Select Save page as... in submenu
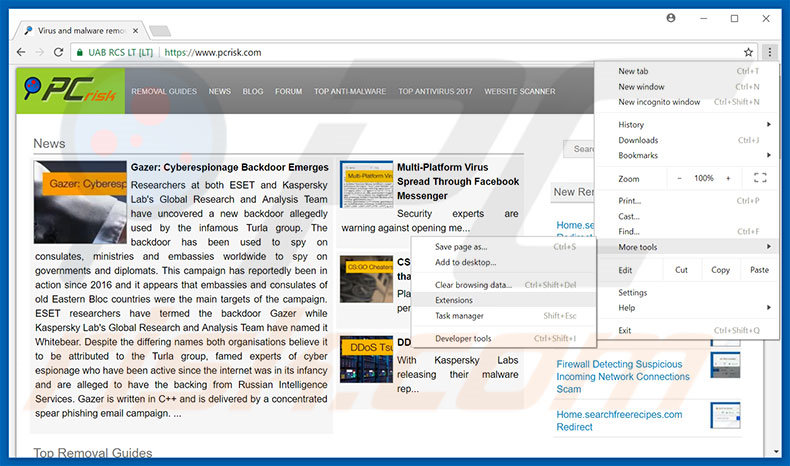Viewport: 790px width, 466px height. tap(504, 247)
